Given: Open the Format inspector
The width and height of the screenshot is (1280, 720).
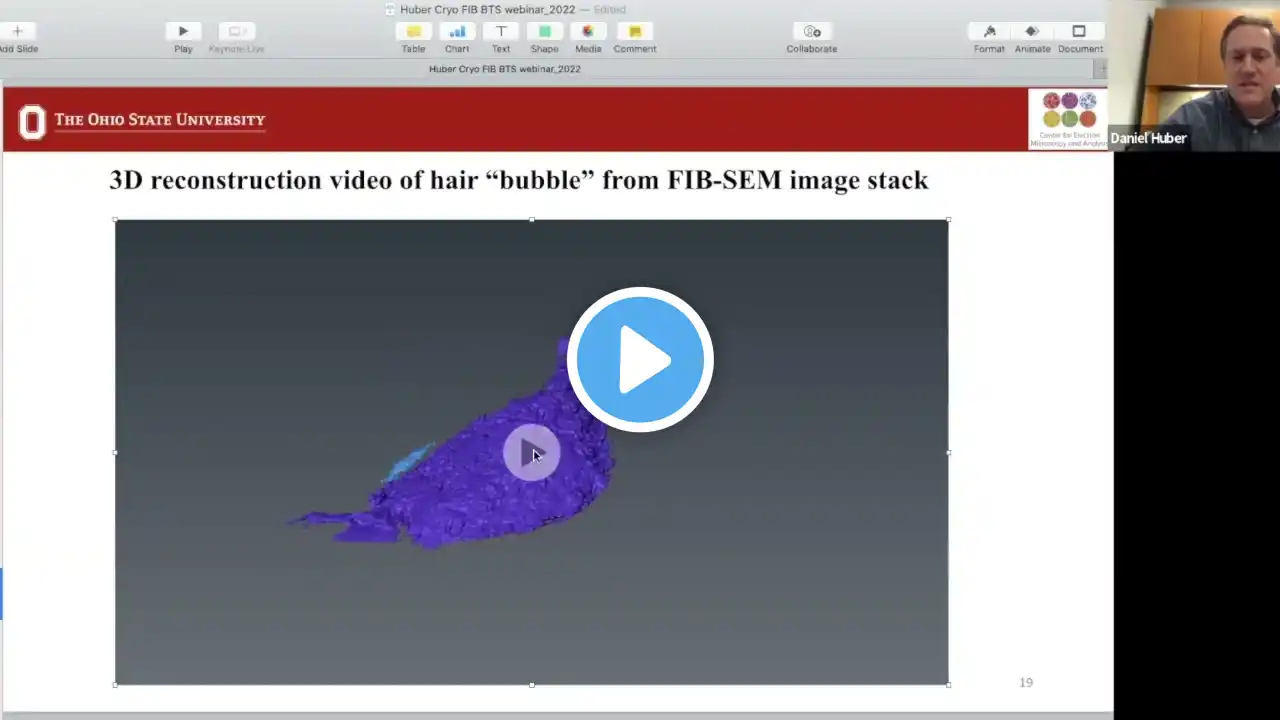Looking at the screenshot, I should coord(989,31).
